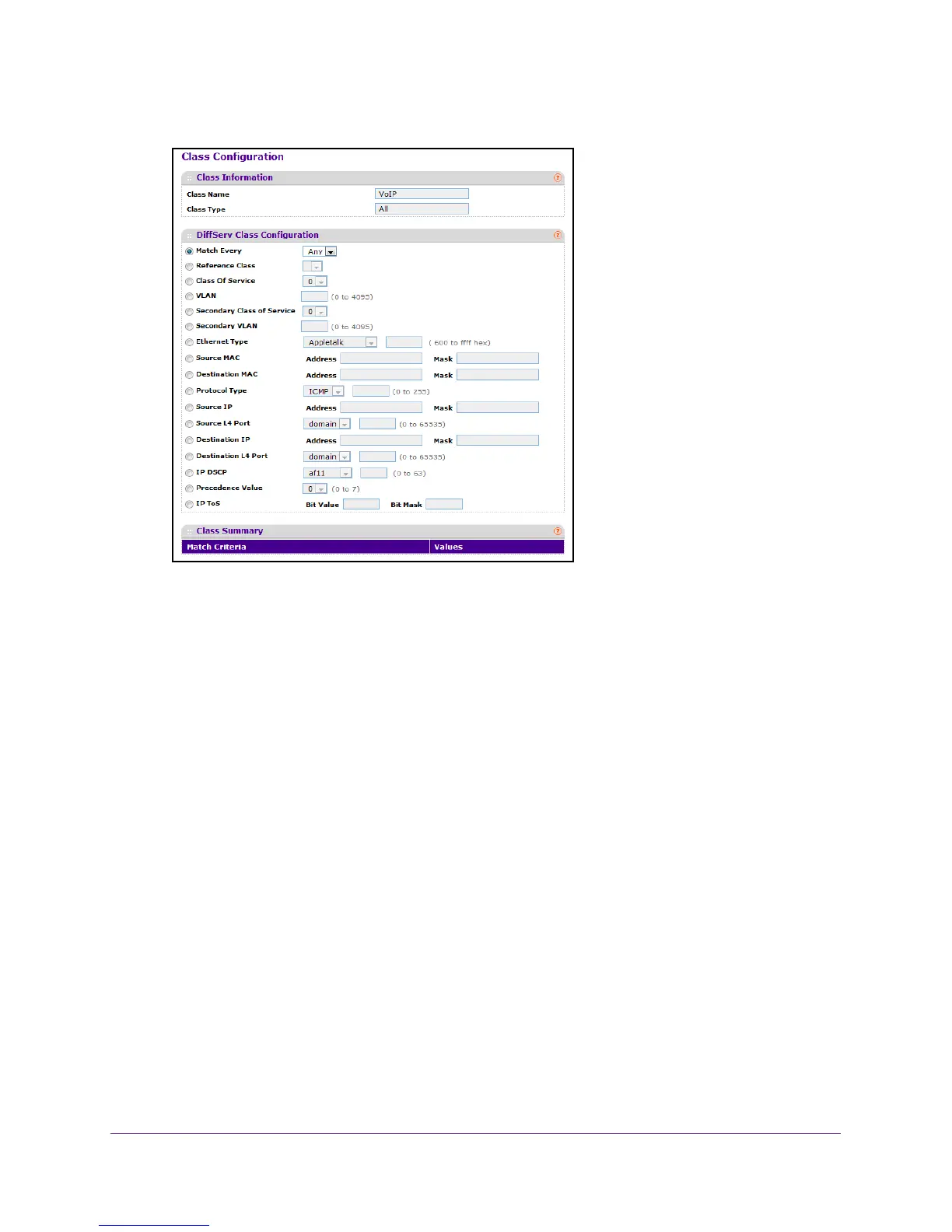Screen dimensions: 952x1232
Task: Click the IP ToS Bit Mask field
Action: tap(444, 504)
